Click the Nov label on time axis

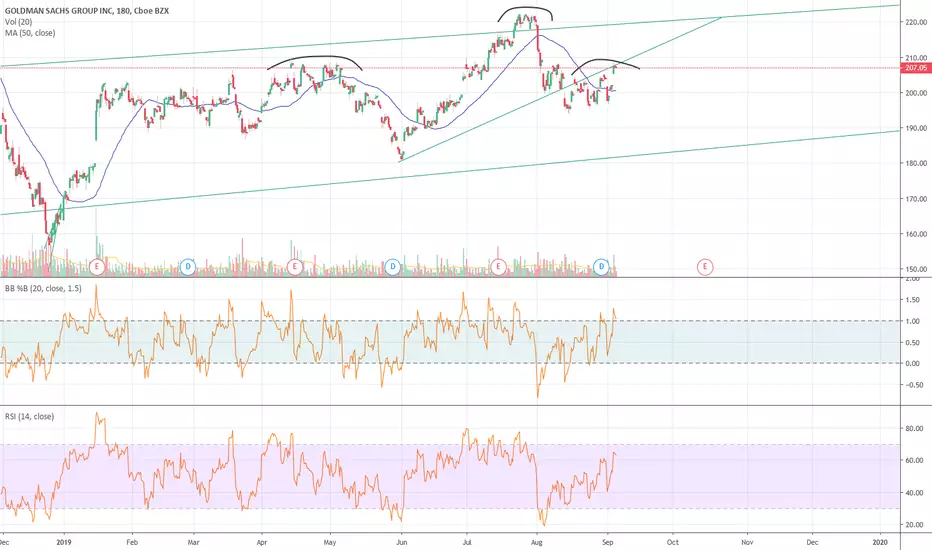click(747, 542)
